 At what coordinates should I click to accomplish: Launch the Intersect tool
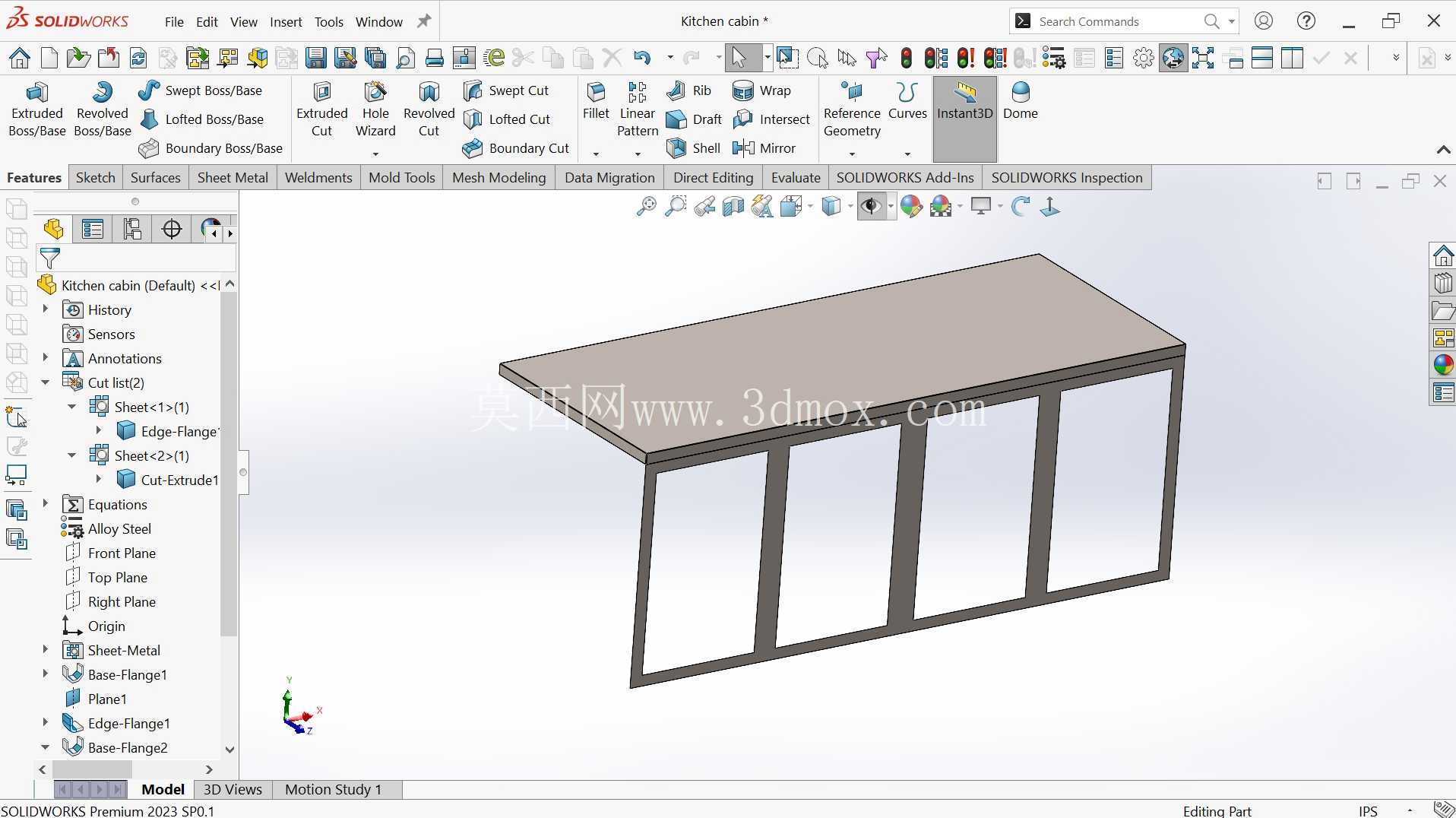pyautogui.click(x=772, y=119)
